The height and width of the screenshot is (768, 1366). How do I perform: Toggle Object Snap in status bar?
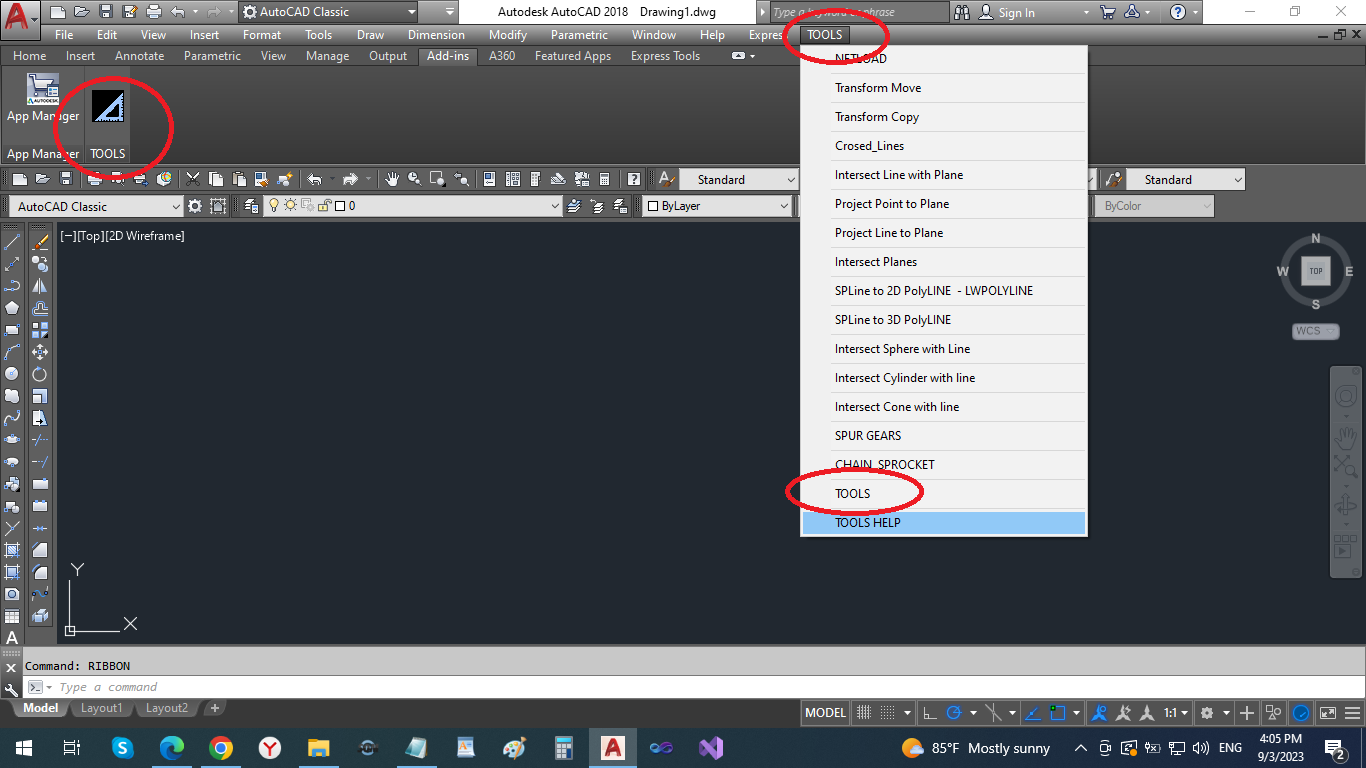tap(1058, 713)
